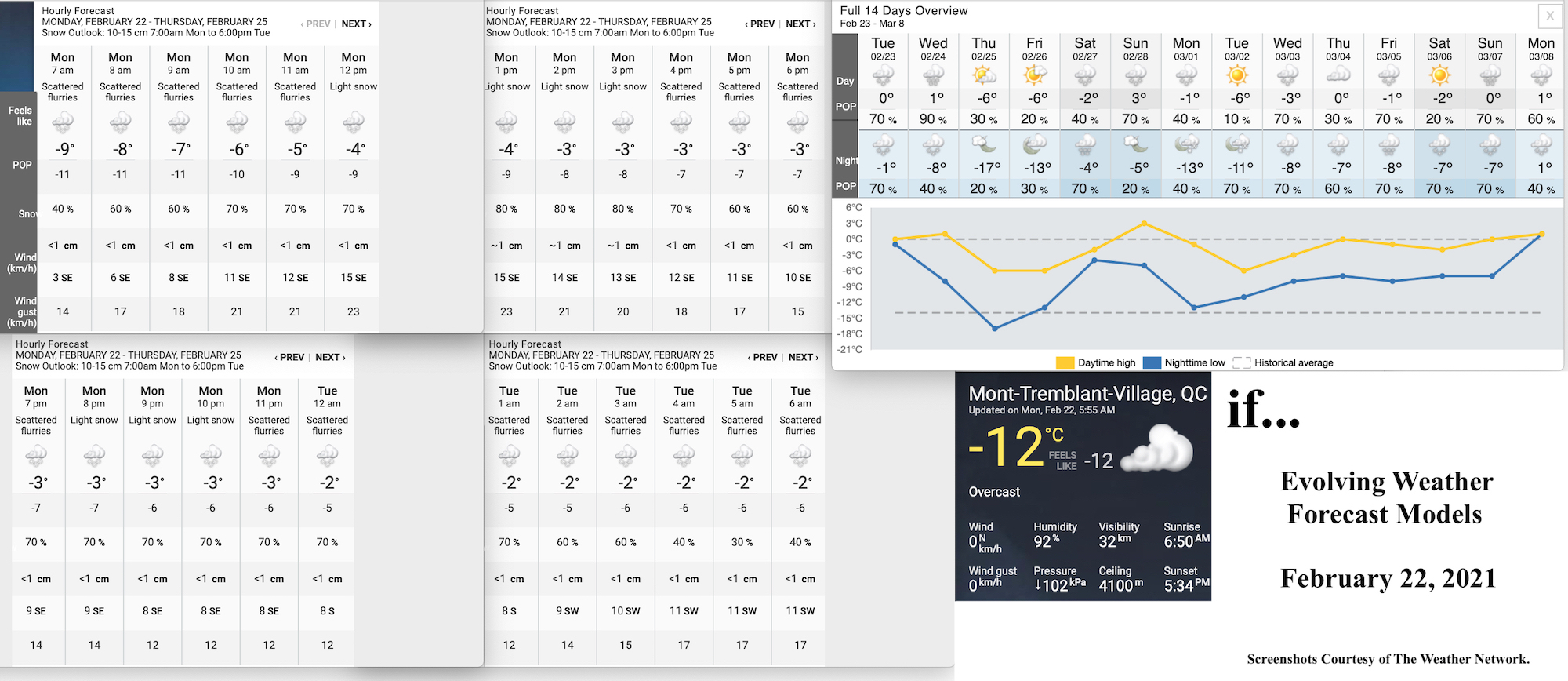Click the -17° night low for Thu 02/25
The width and height of the screenshot is (1568, 681).
click(x=984, y=168)
